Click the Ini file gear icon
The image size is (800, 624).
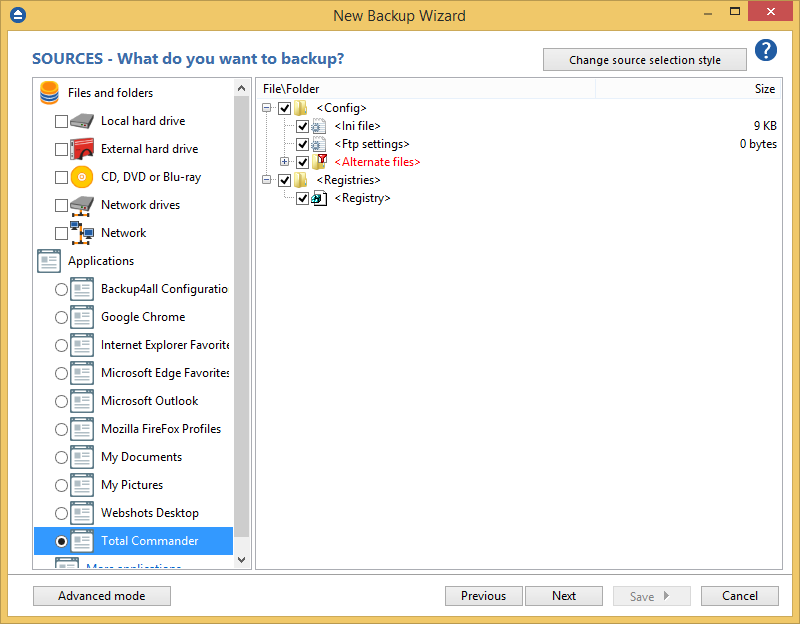pyautogui.click(x=319, y=127)
